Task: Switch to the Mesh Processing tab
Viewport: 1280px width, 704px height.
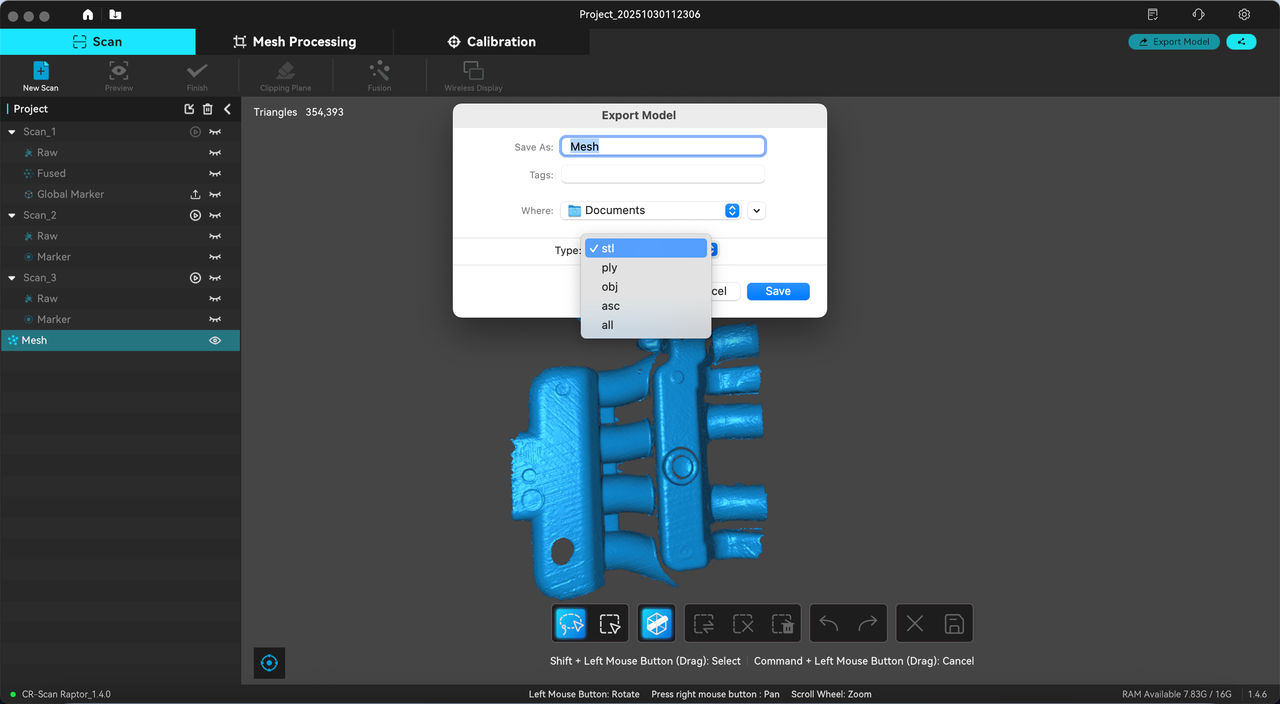Action: (294, 42)
